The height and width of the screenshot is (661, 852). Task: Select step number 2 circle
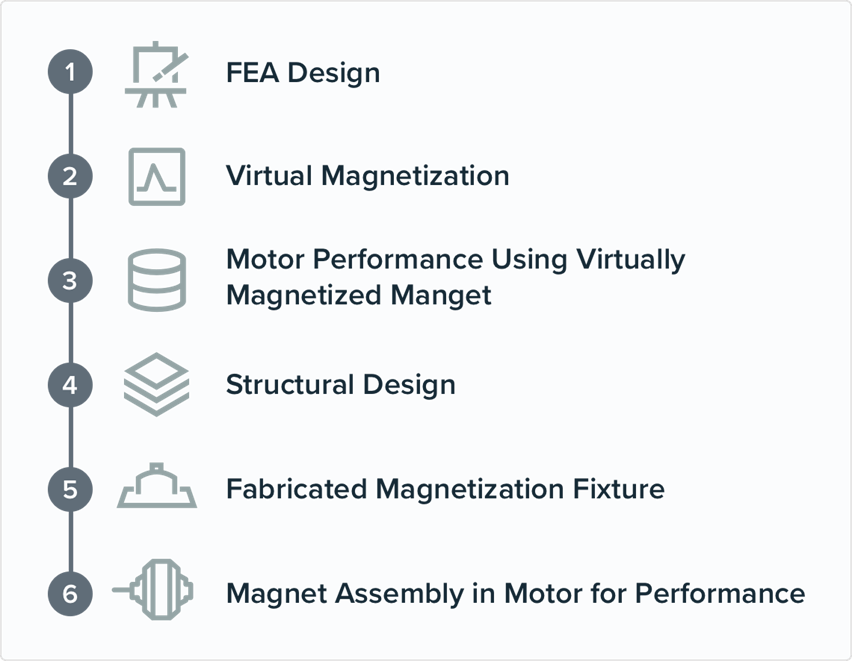70,176
